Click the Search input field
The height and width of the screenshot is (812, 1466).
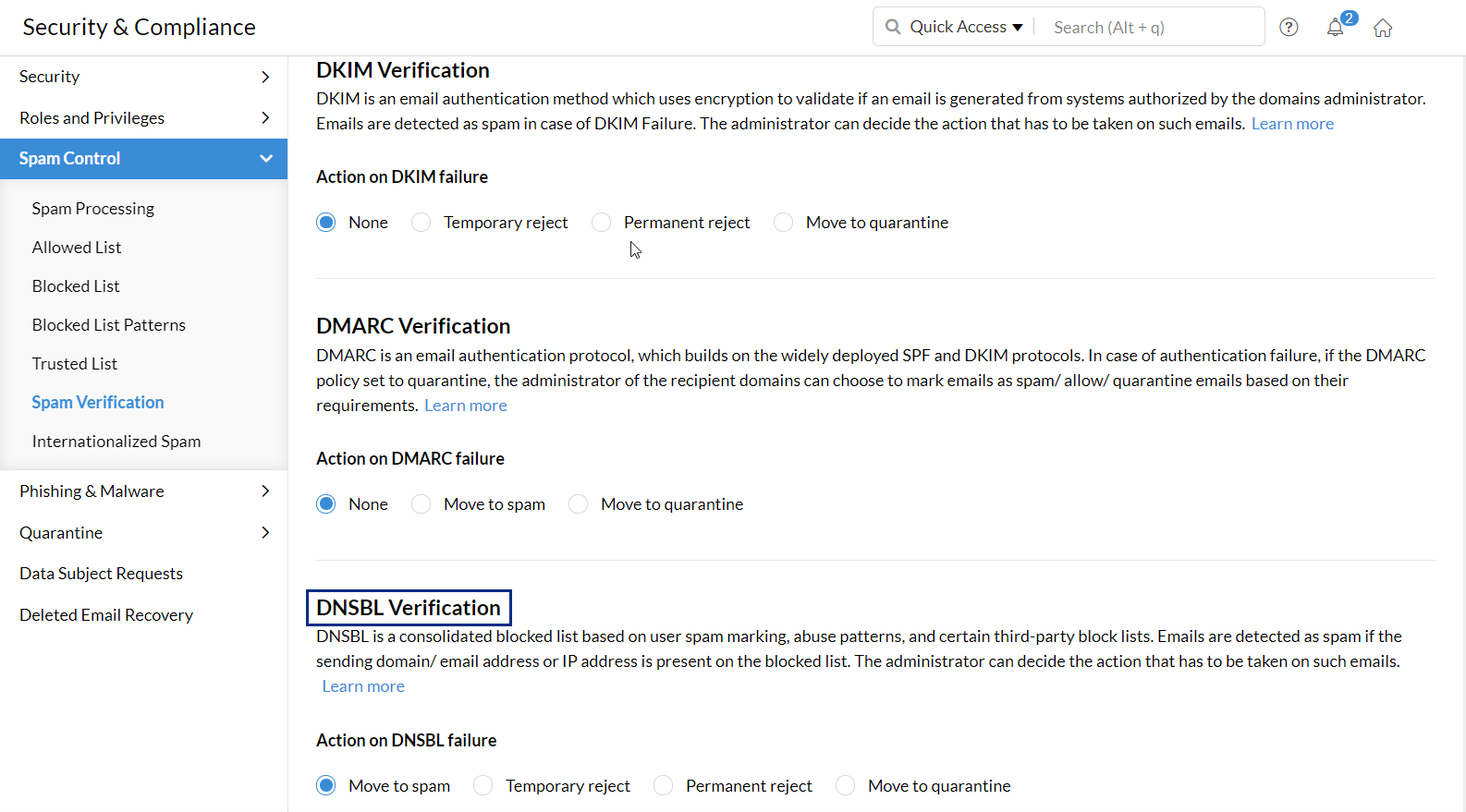click(x=1151, y=28)
